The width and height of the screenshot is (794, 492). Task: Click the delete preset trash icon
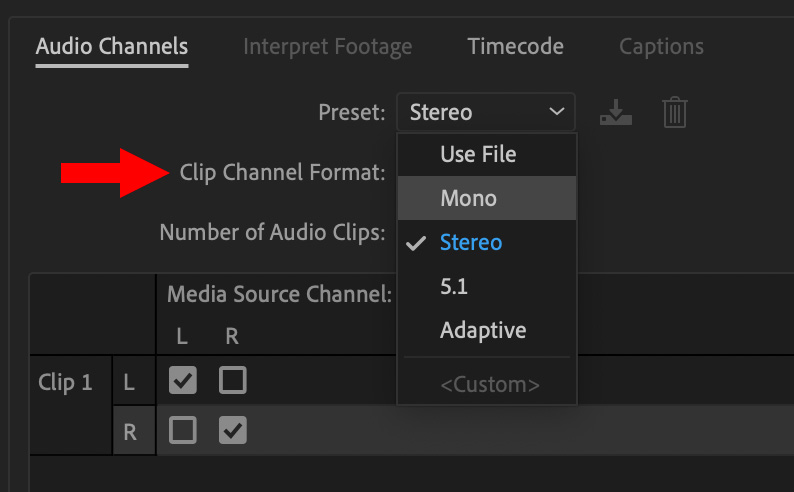675,112
